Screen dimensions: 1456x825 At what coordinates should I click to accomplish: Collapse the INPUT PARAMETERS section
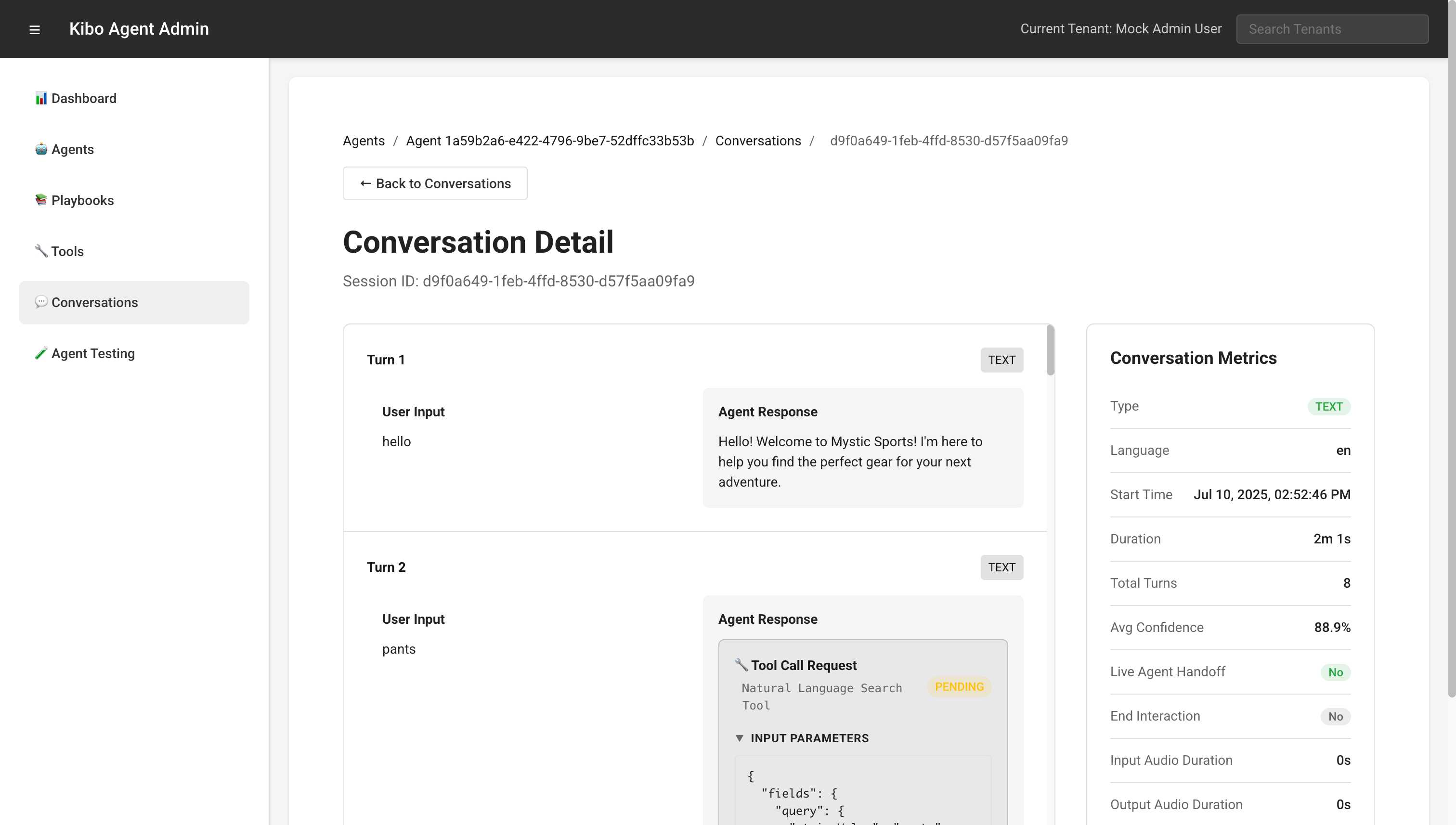[803, 738]
